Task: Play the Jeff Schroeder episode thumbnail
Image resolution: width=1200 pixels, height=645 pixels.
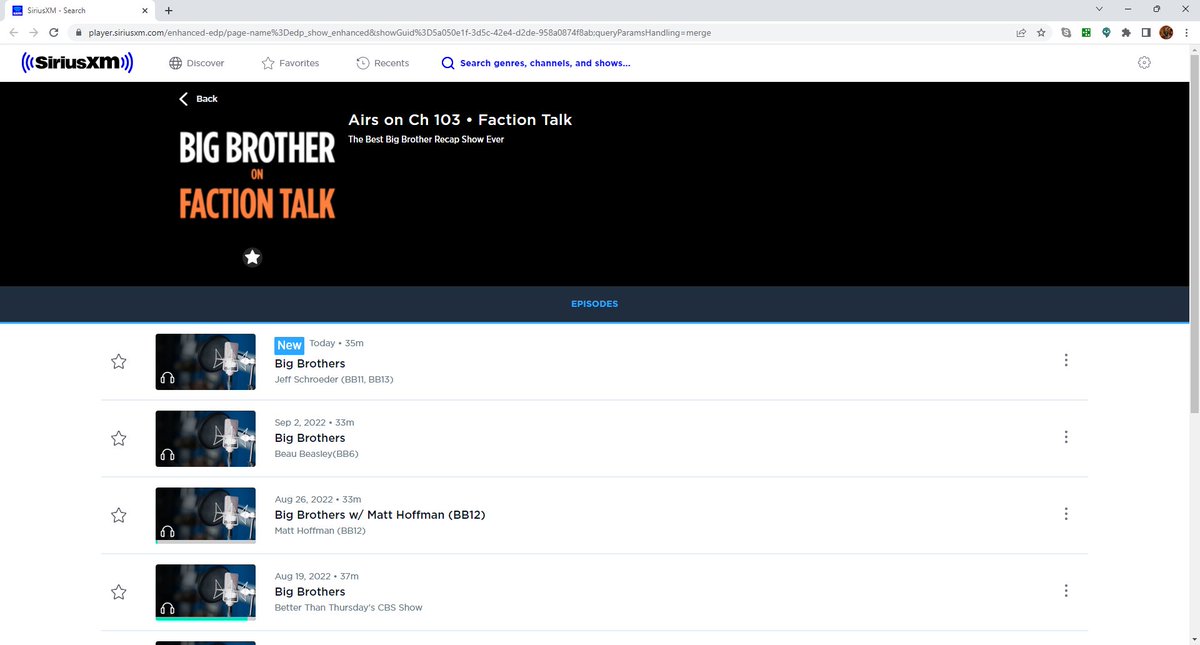Action: tap(205, 361)
